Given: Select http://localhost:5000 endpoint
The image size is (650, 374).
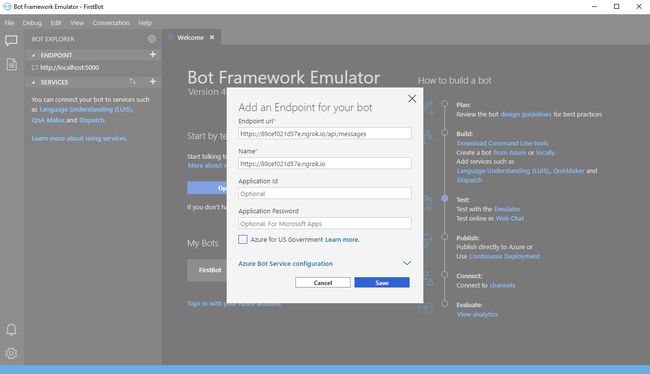Looking at the screenshot, I should click(x=69, y=68).
